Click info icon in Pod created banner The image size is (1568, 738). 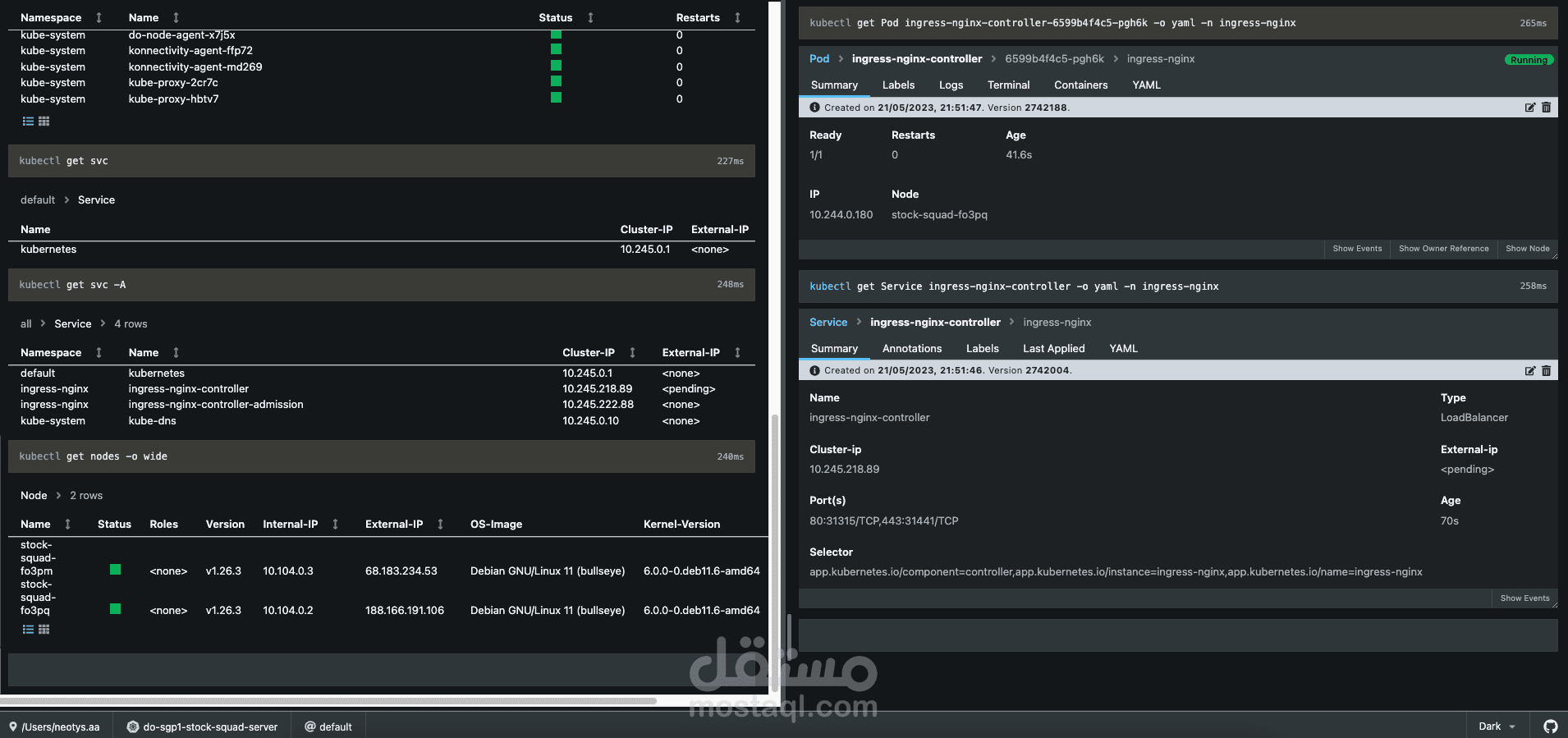pyautogui.click(x=814, y=108)
